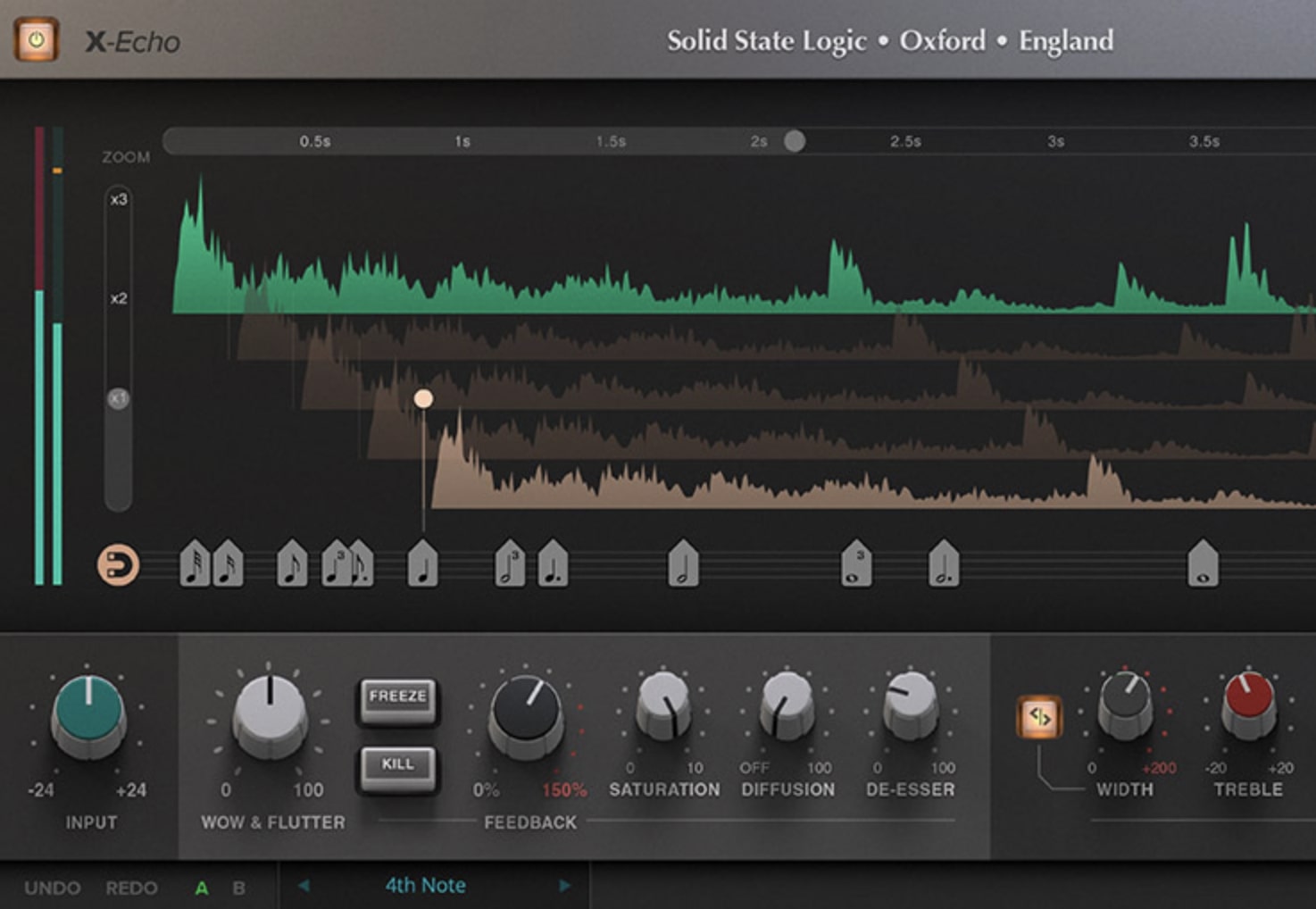Image resolution: width=1316 pixels, height=909 pixels.
Task: Click the 3s mark on time ruler
Action: pos(1055,141)
